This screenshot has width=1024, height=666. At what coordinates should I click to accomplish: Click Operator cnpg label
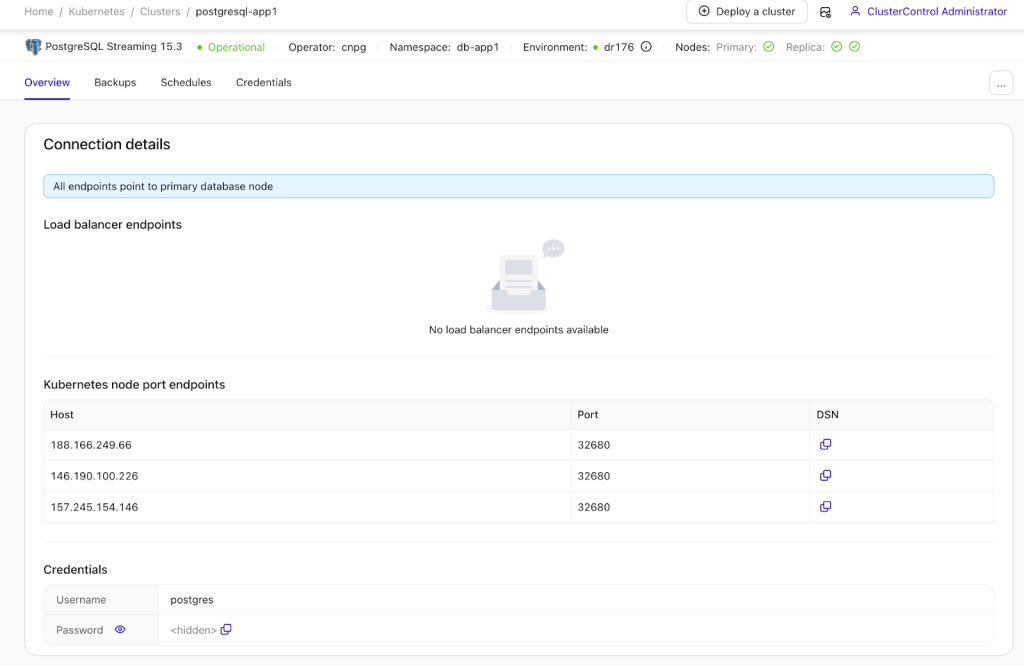327,47
